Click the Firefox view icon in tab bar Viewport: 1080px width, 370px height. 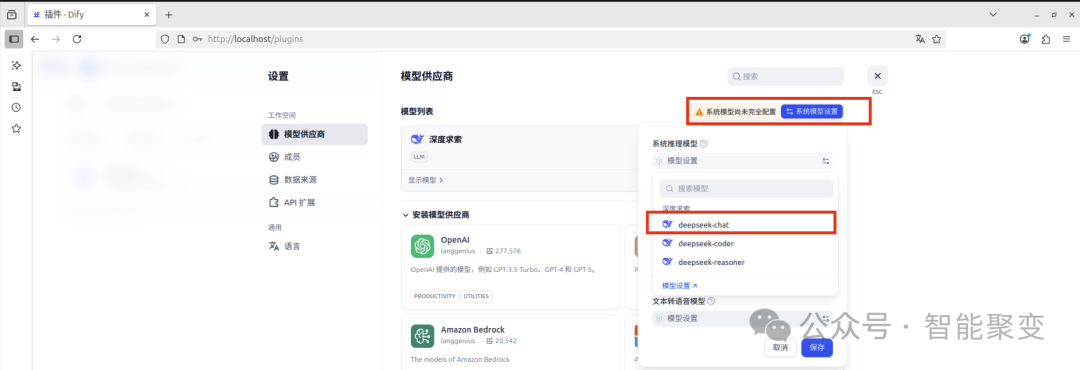[x=12, y=14]
